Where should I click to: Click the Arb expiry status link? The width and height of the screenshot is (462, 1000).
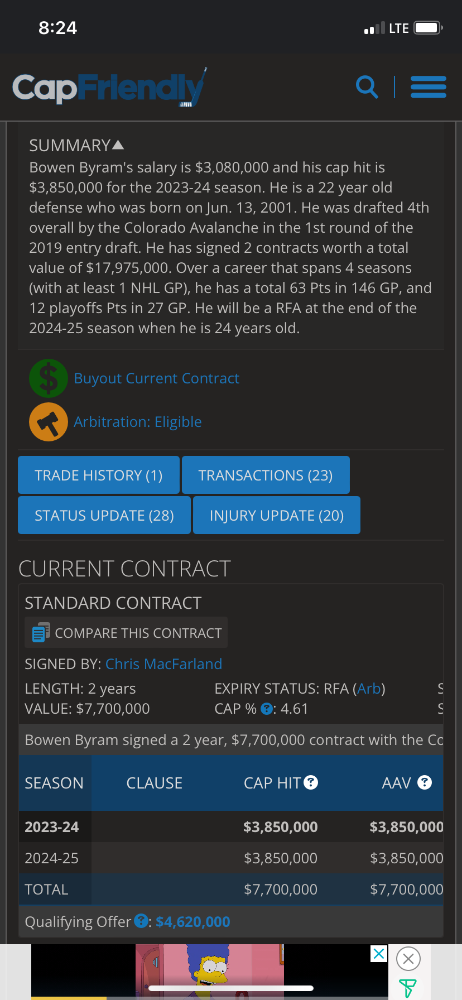(x=369, y=689)
